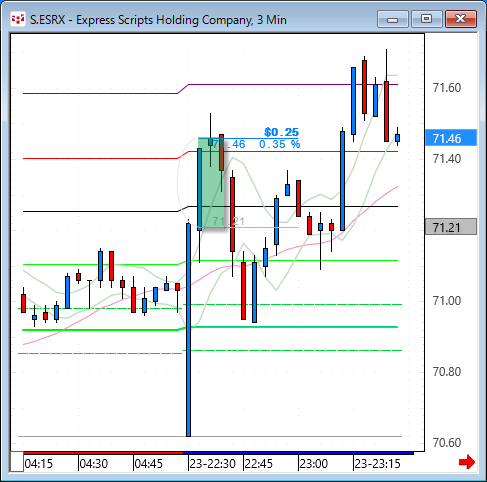Click the 70.60 price axis label
The height and width of the screenshot is (482, 487).
pos(447,443)
